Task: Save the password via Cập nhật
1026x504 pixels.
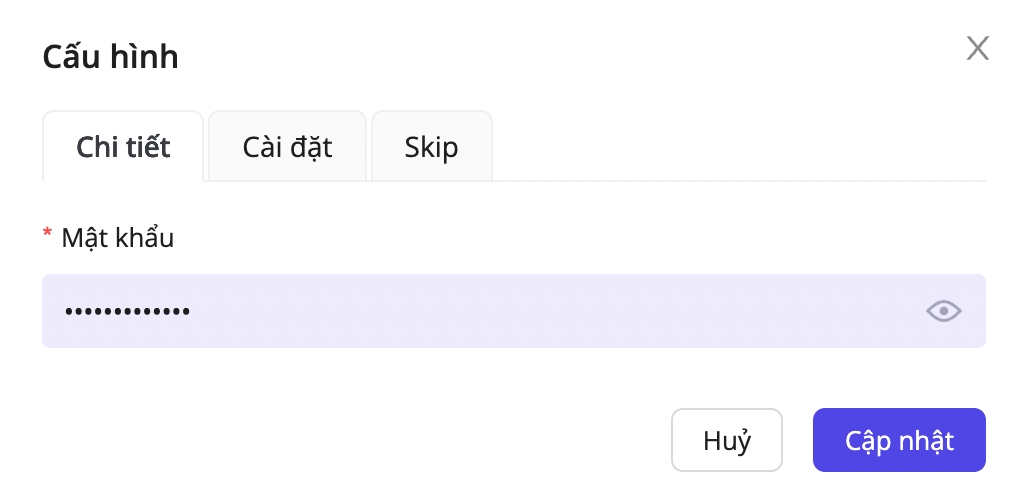Action: pyautogui.click(x=899, y=440)
